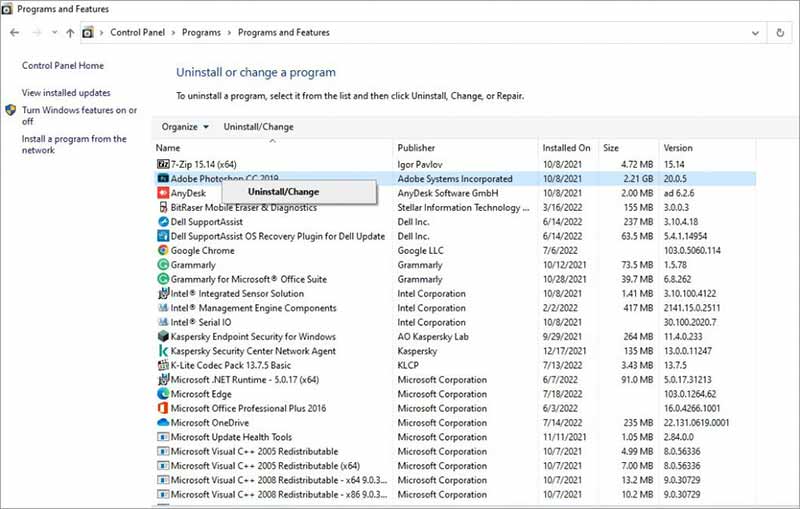Screen dimensions: 800x509
Task: Select Microsoft Visual C++ 2008 Redistributable x64 row
Action: pyautogui.click(x=455, y=480)
